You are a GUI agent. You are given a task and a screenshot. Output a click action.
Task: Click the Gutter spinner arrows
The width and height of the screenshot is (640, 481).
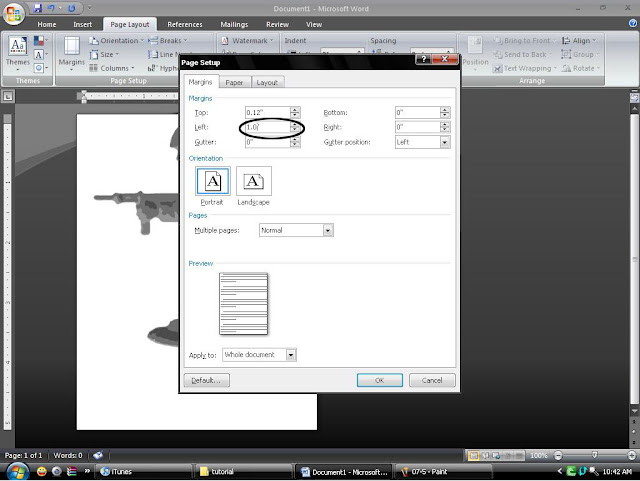(295, 142)
